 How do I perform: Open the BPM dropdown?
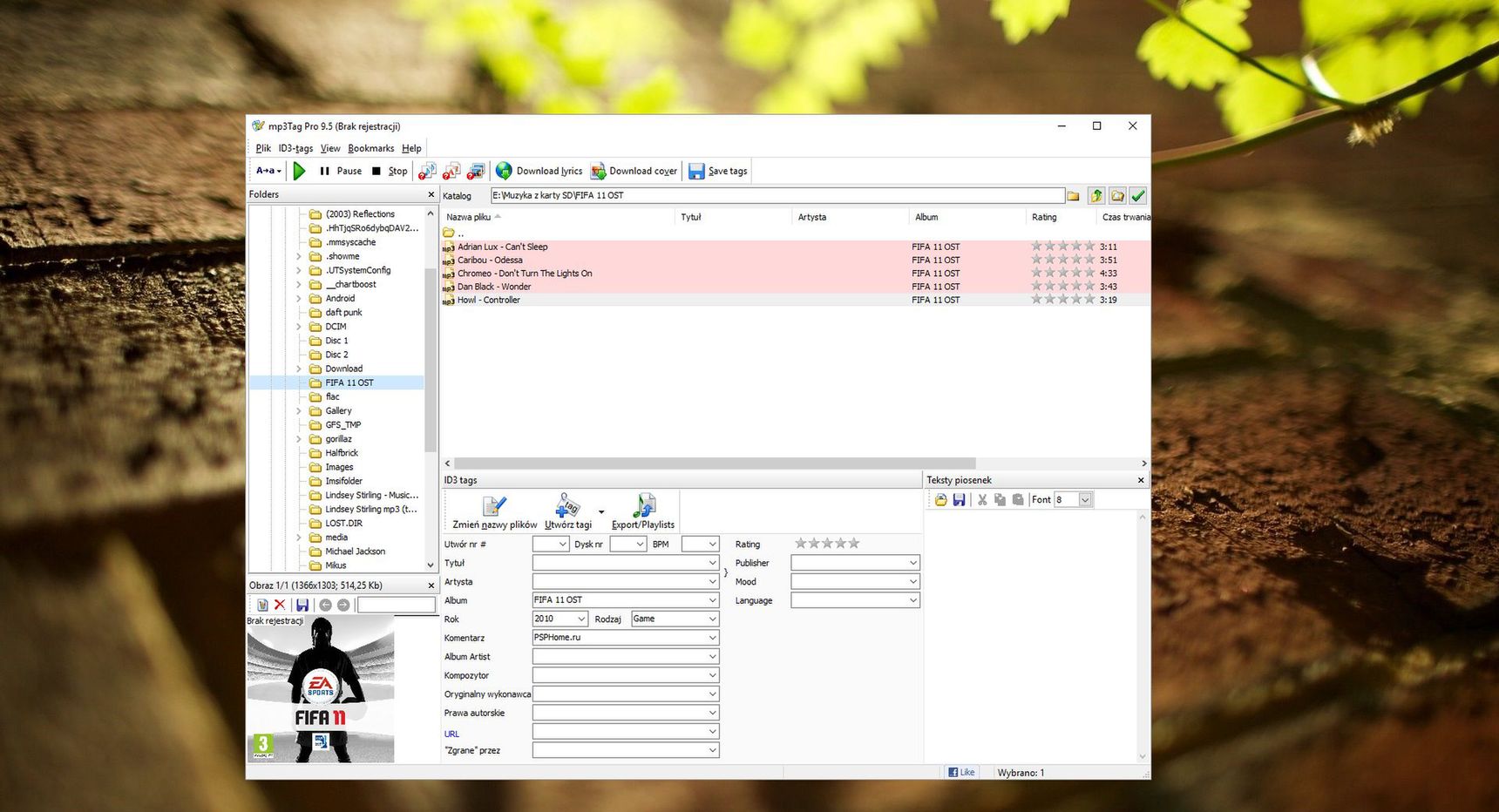click(x=712, y=545)
